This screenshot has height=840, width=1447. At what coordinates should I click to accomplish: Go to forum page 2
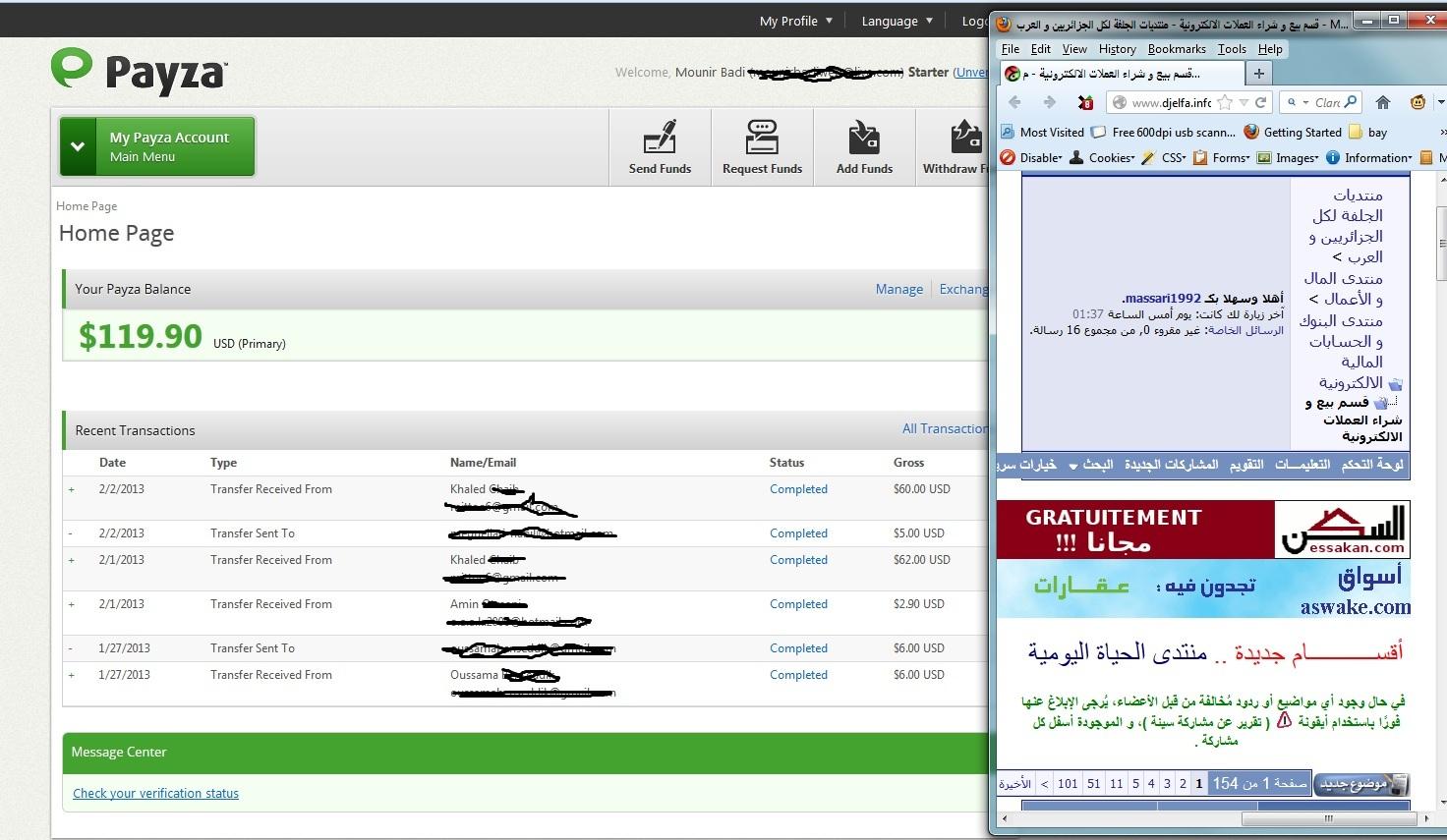tap(1183, 783)
